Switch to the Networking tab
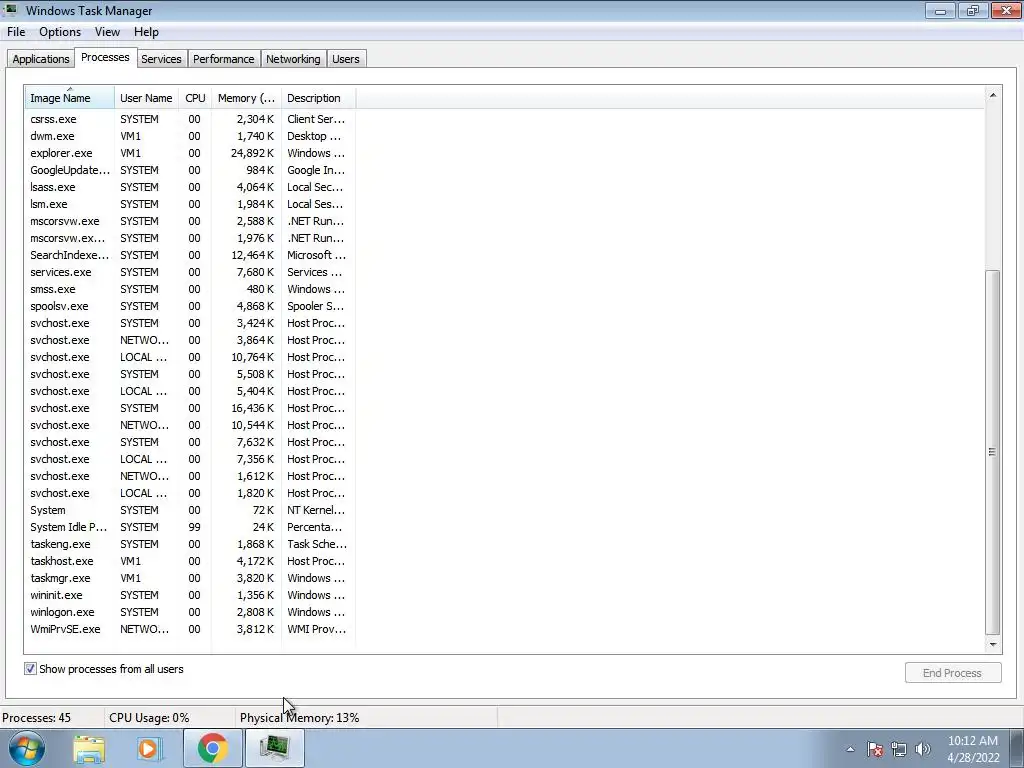This screenshot has width=1024, height=768. (x=293, y=59)
